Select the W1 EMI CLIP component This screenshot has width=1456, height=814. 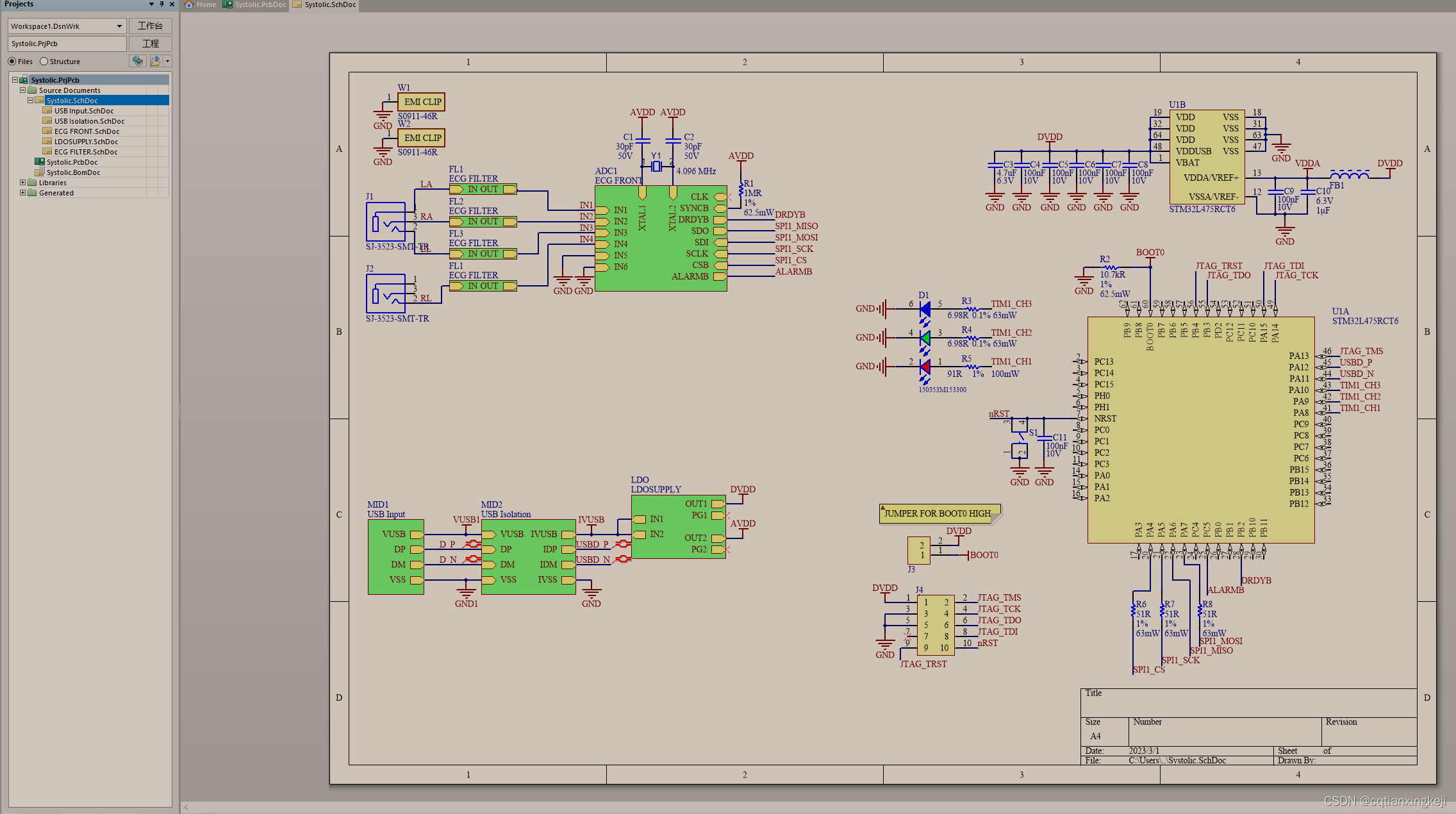coord(421,102)
